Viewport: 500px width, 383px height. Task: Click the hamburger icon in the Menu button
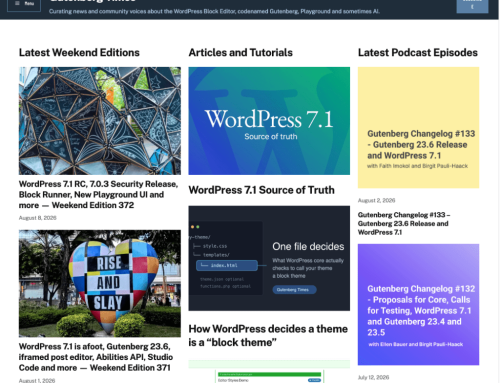click(17, 3)
